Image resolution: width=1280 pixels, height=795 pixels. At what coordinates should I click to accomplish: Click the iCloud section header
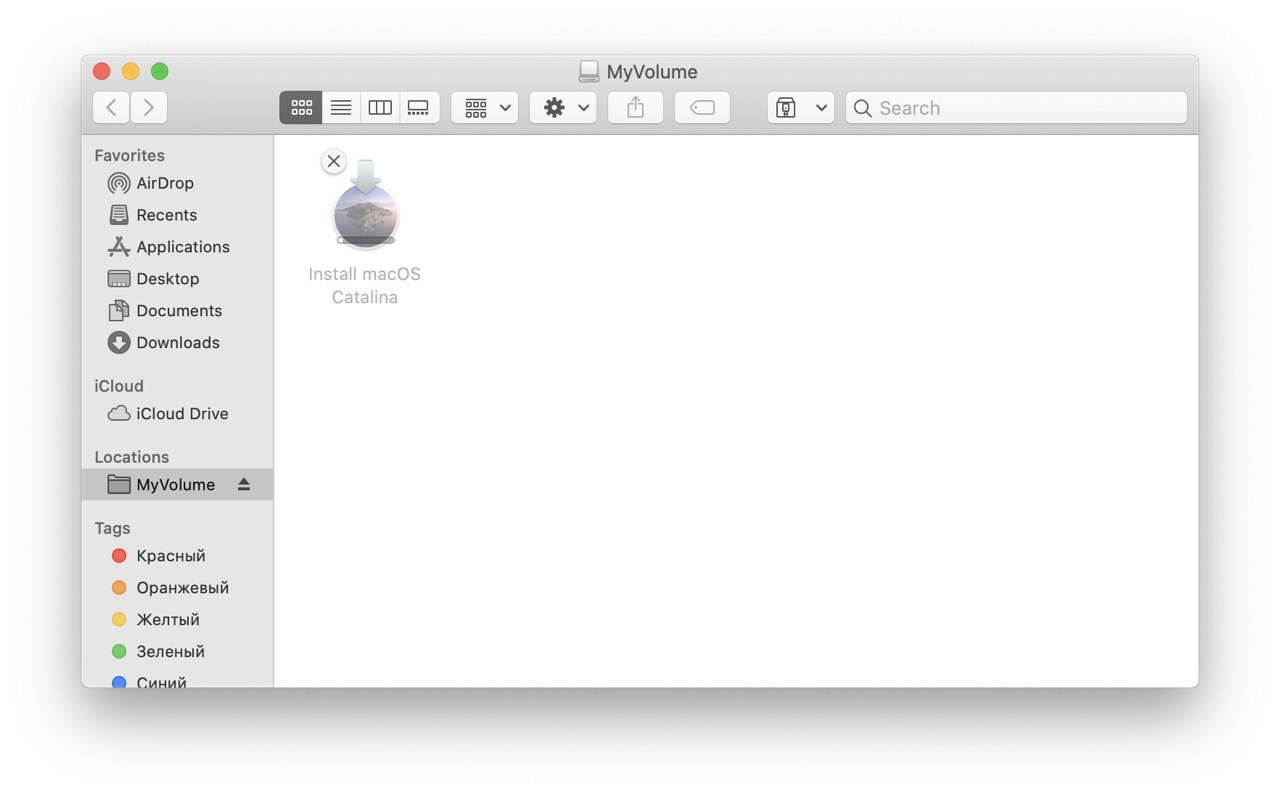pos(119,386)
